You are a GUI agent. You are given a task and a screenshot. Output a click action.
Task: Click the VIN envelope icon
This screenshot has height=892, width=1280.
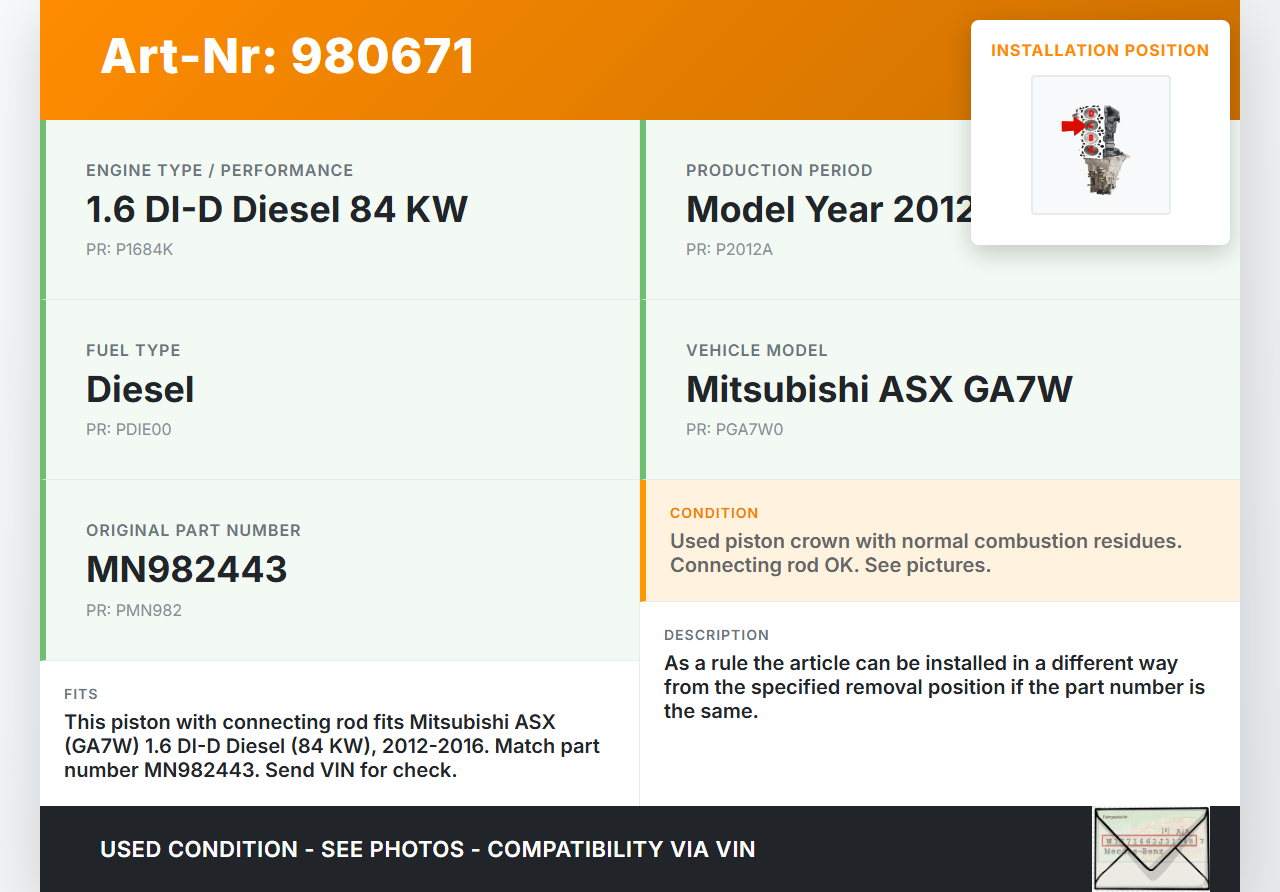(1150, 848)
